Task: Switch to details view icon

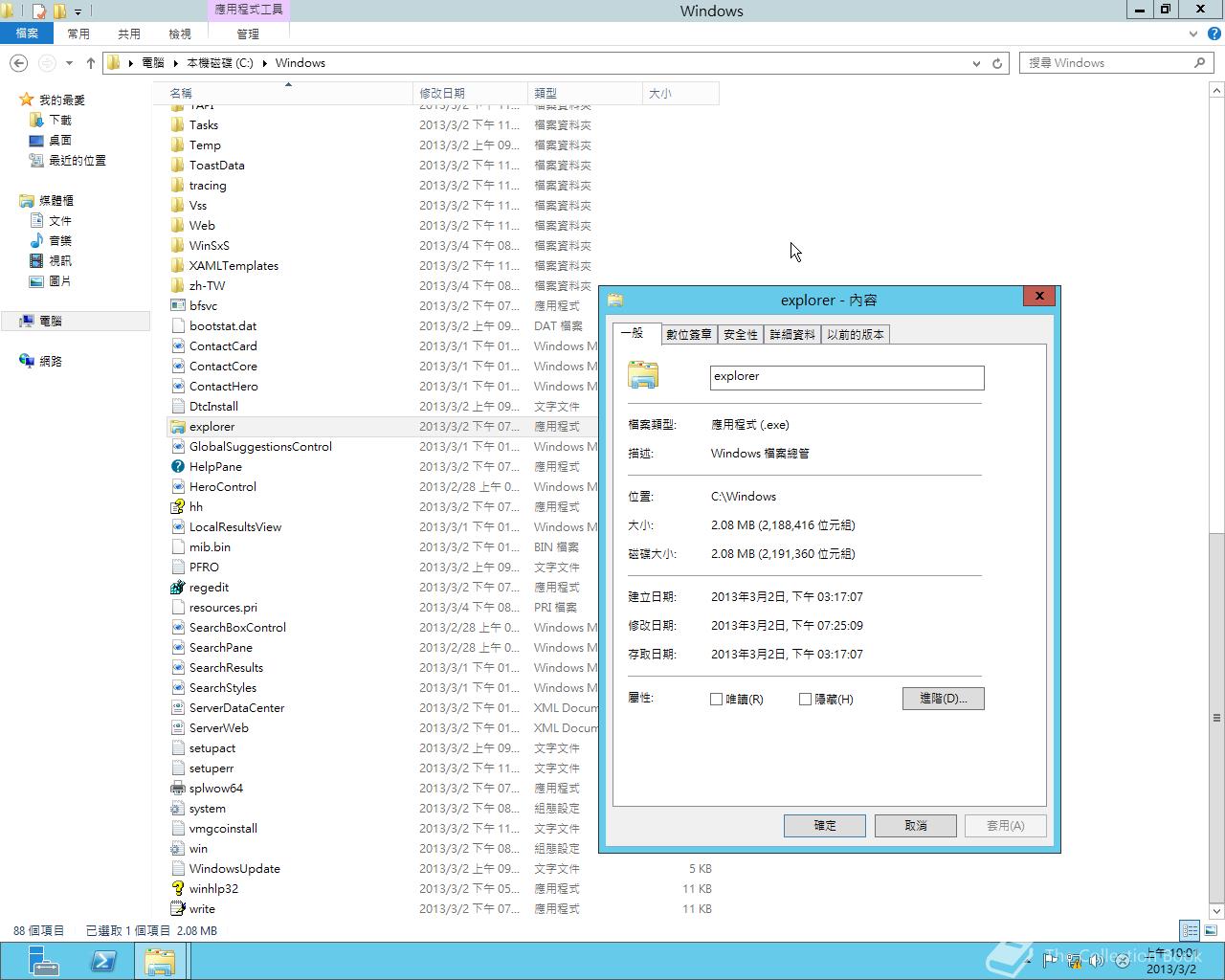Action: 1190,930
